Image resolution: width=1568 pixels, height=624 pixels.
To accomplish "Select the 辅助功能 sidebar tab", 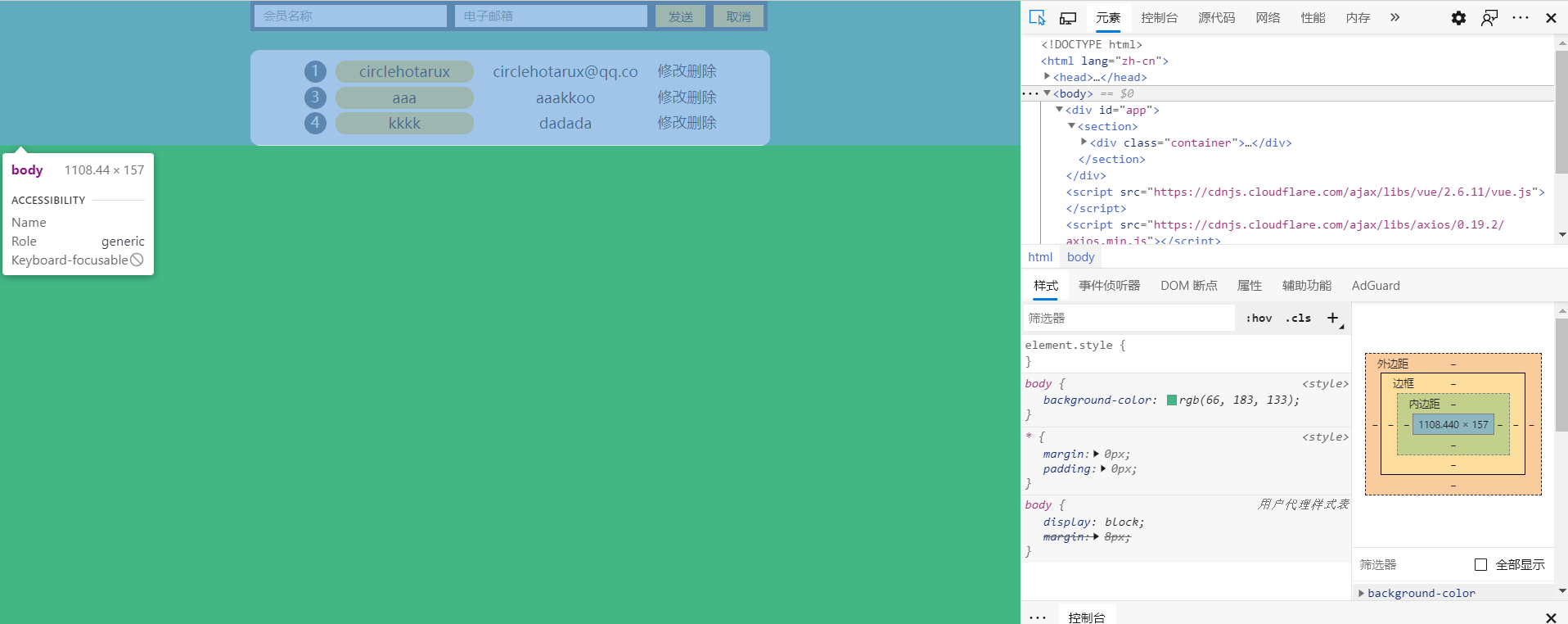I will (1306, 285).
